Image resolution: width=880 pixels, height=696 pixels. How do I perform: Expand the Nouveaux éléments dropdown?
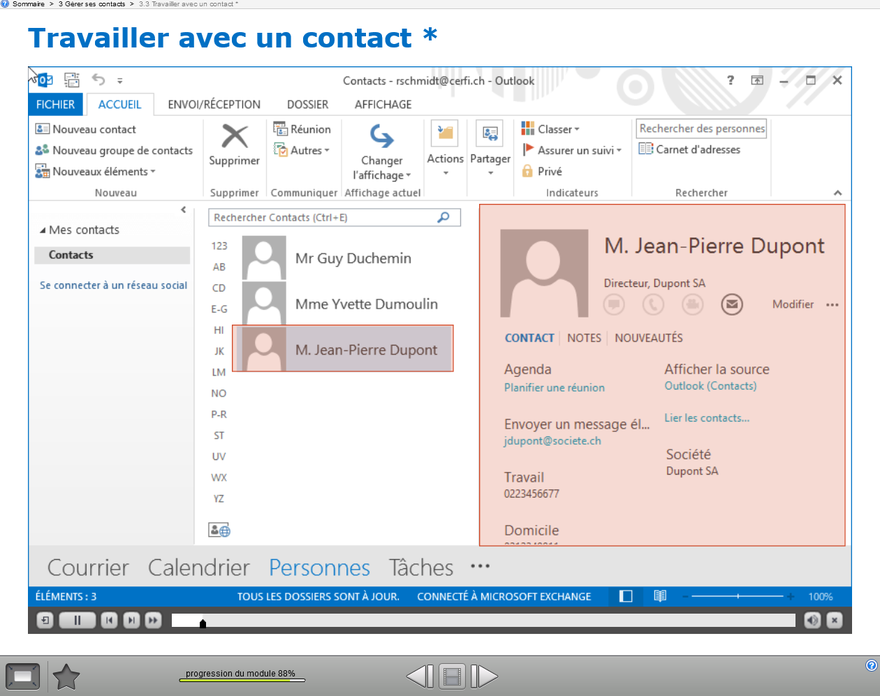pyautogui.click(x=96, y=171)
